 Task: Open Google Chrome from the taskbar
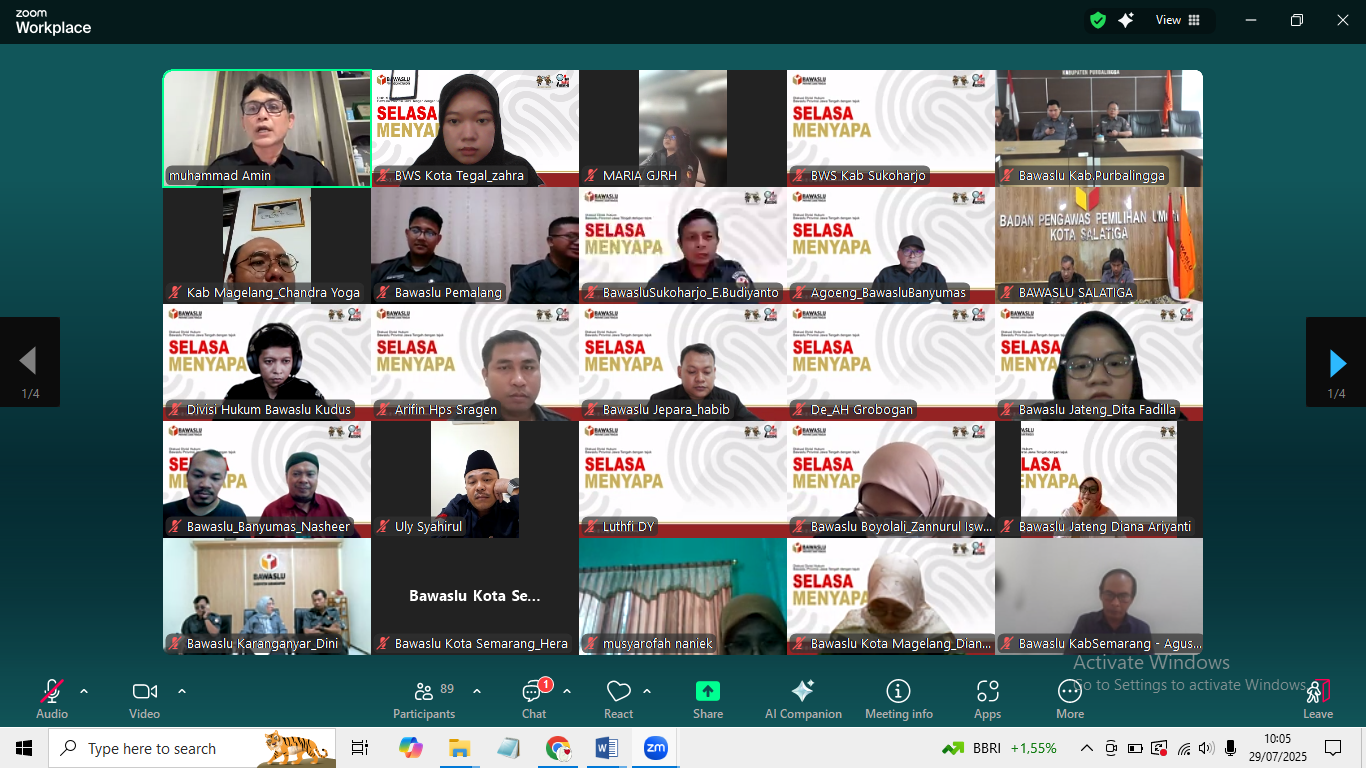[557, 747]
